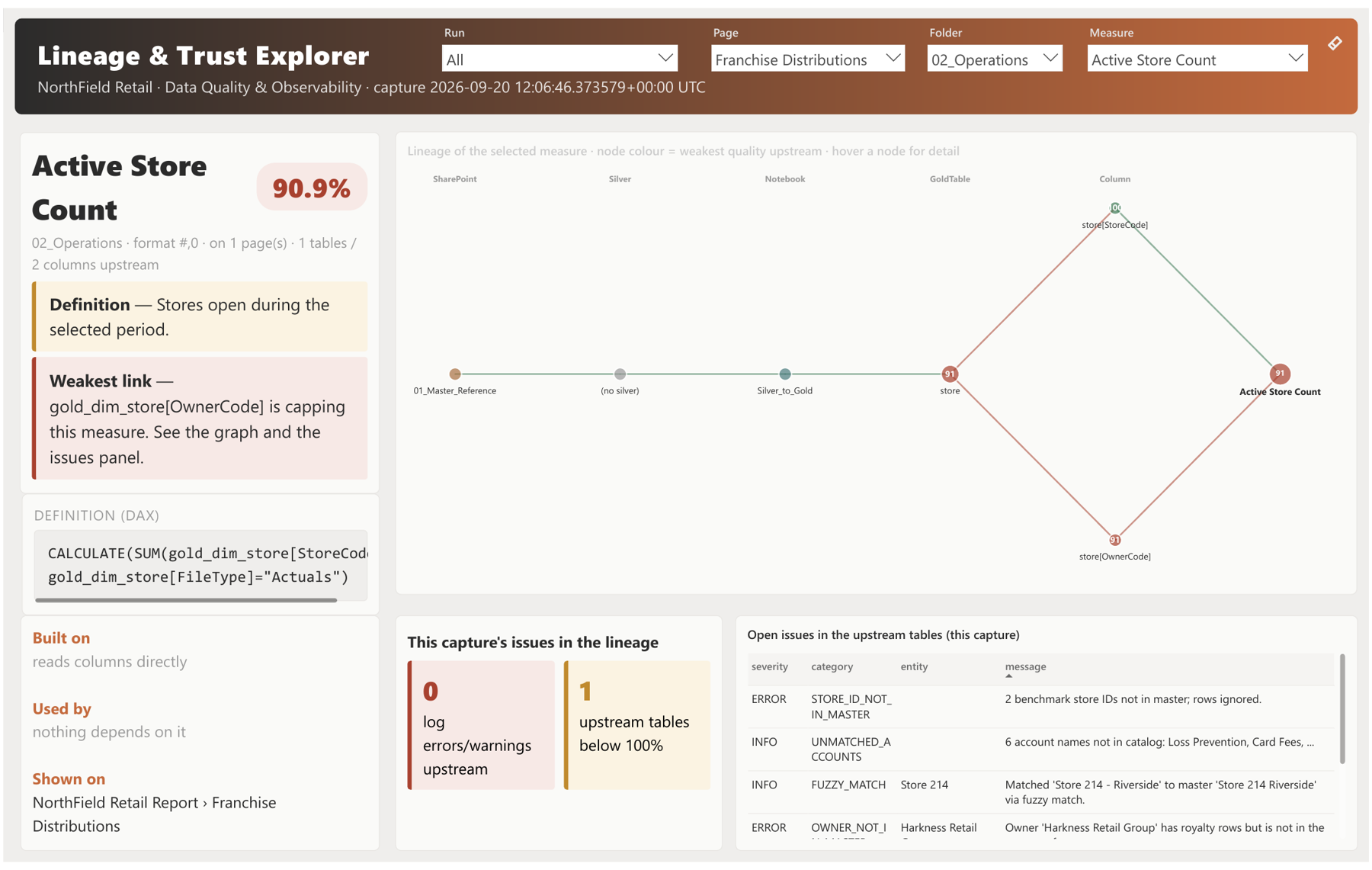Click the Harkness Retail entity cell
1372x870 pixels.
pos(938,828)
